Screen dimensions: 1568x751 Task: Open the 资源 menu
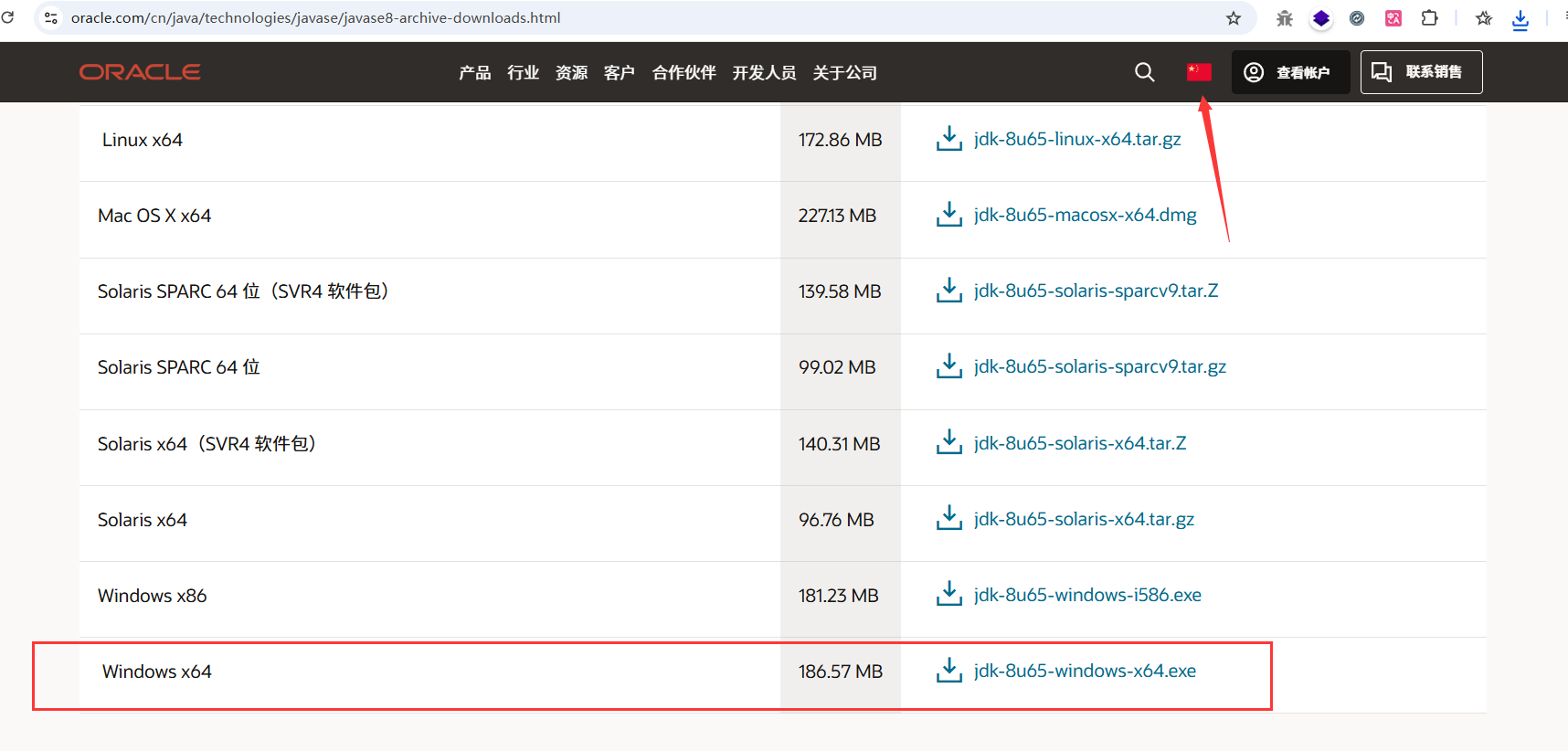tap(572, 73)
